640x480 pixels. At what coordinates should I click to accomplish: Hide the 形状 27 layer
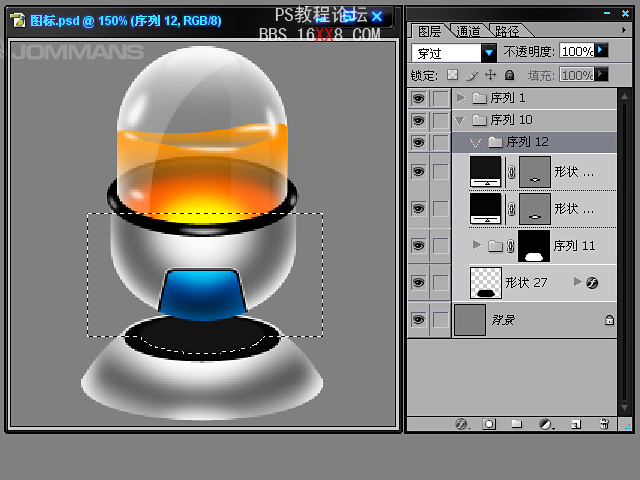(418, 283)
